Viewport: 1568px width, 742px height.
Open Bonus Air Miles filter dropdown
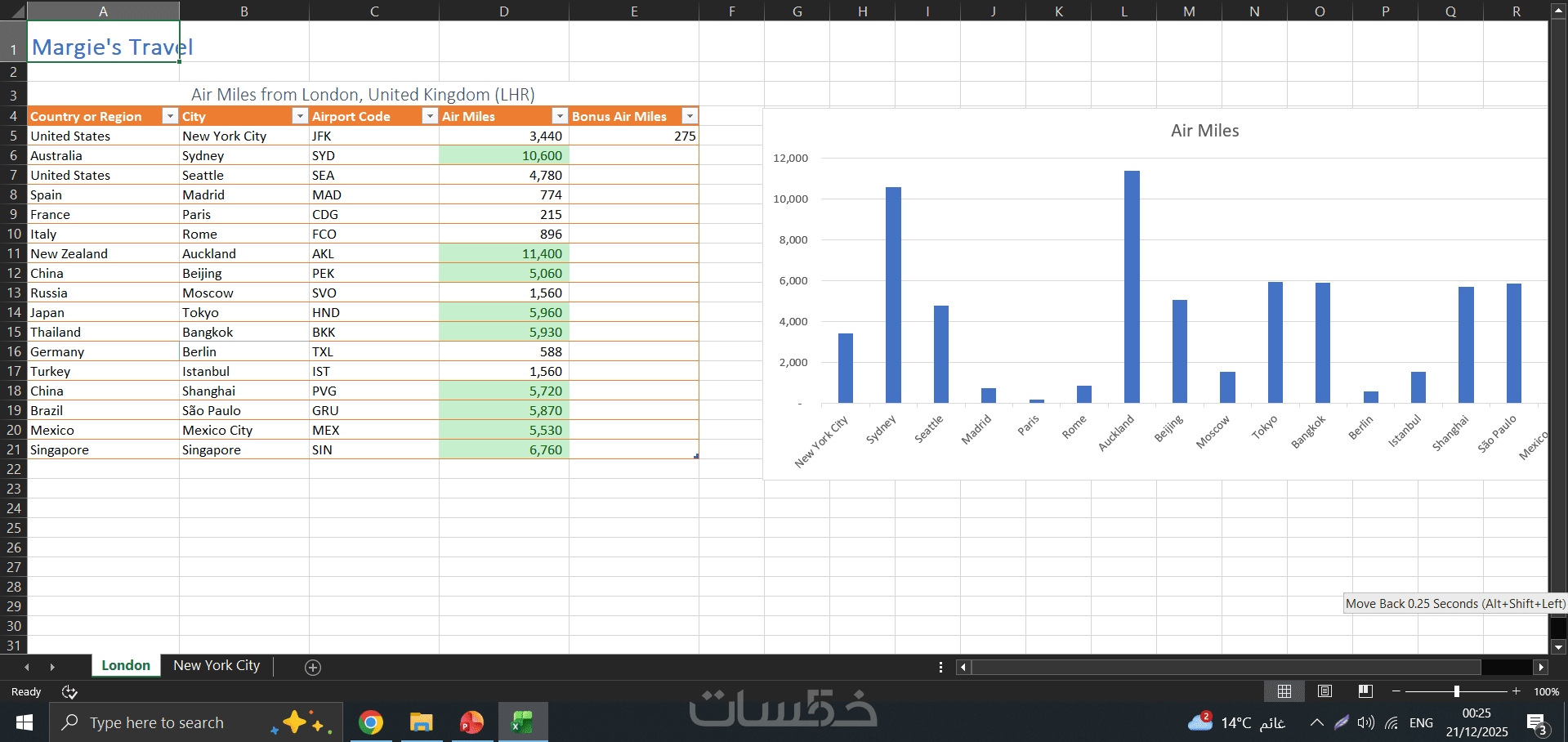[x=690, y=116]
